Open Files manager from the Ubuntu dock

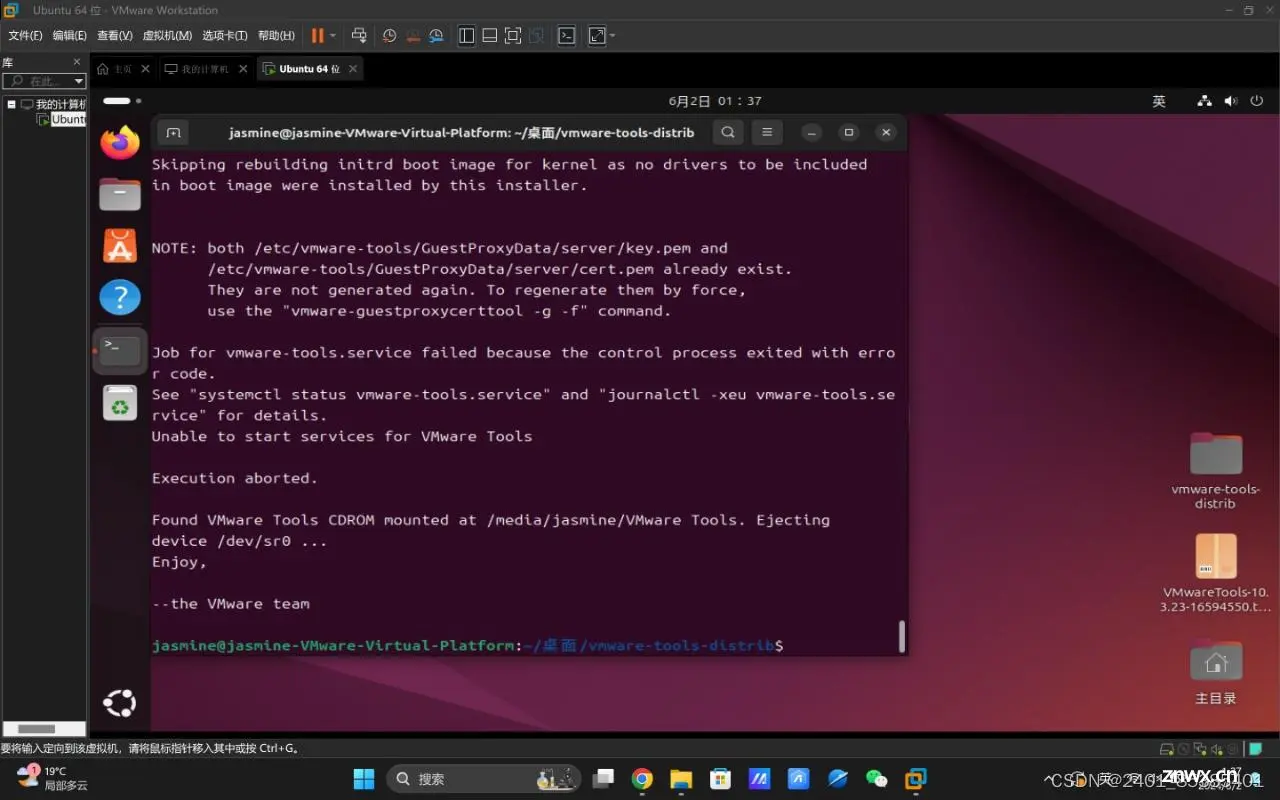pos(120,193)
